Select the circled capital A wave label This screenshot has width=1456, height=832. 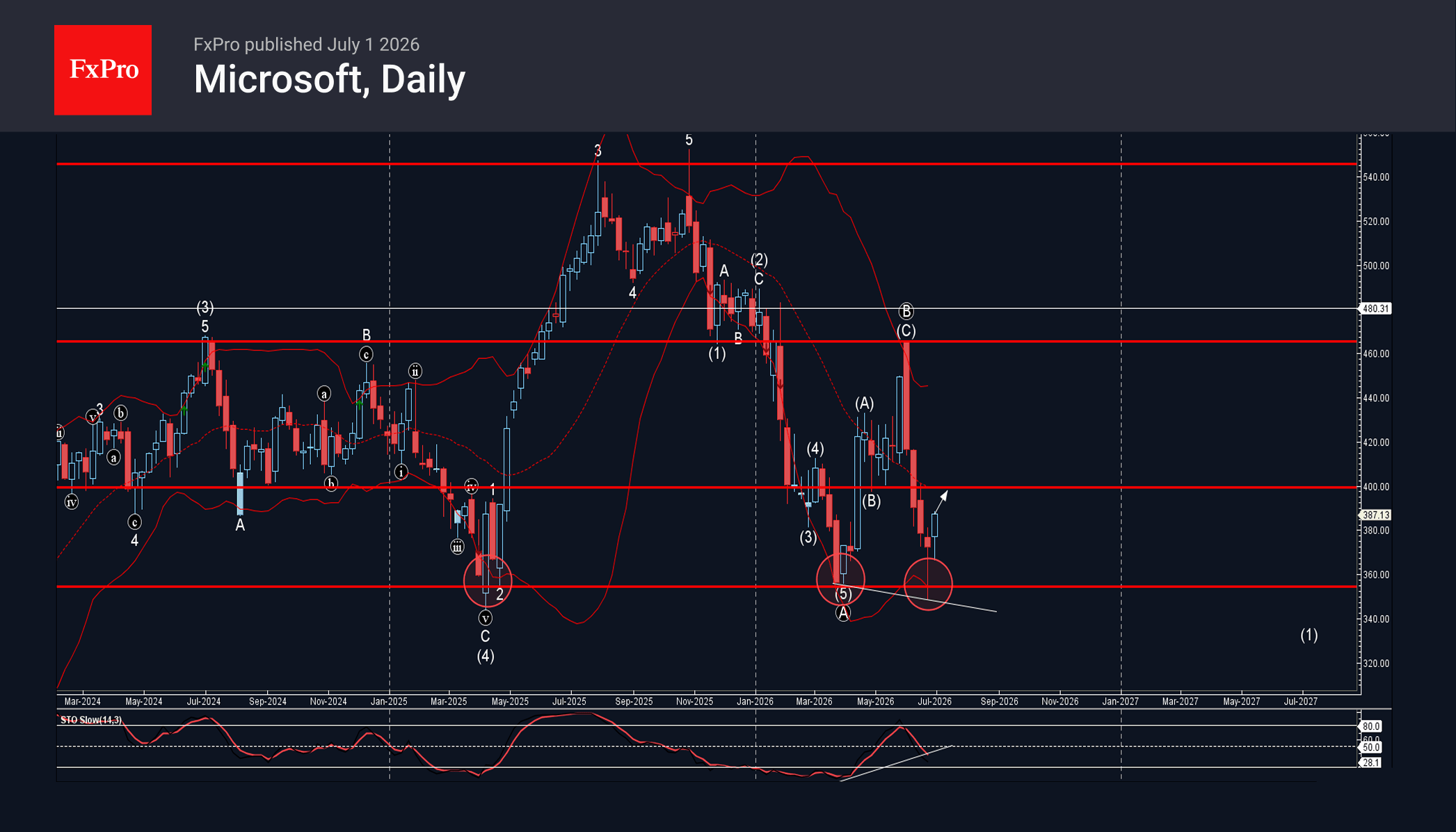click(843, 613)
